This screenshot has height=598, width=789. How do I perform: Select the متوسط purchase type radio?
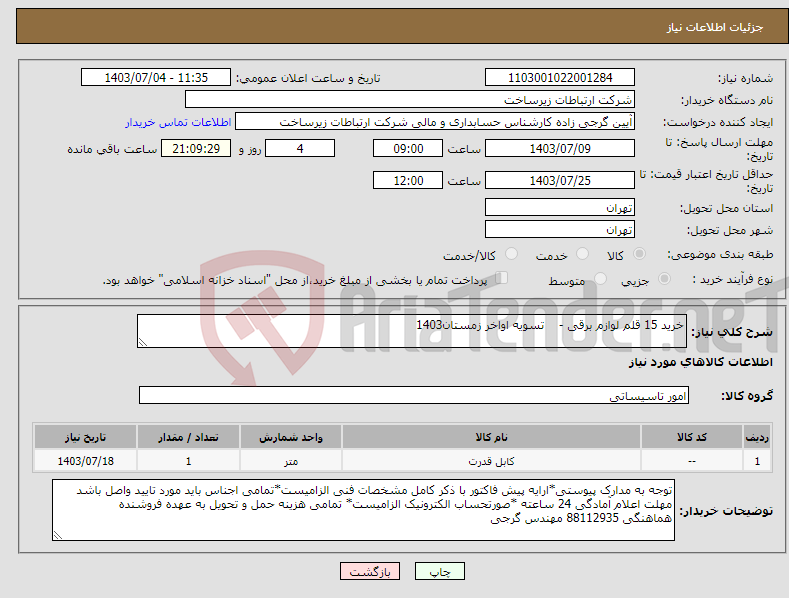click(600, 278)
